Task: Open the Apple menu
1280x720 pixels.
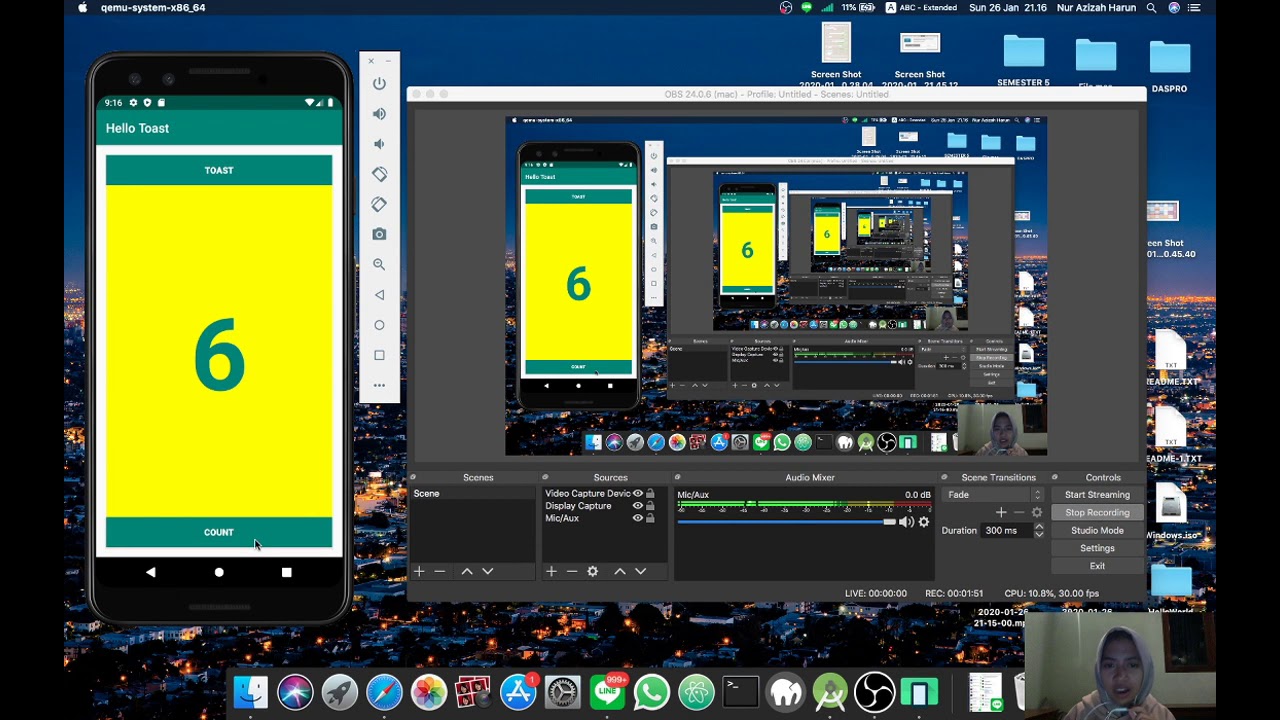Action: tap(82, 8)
